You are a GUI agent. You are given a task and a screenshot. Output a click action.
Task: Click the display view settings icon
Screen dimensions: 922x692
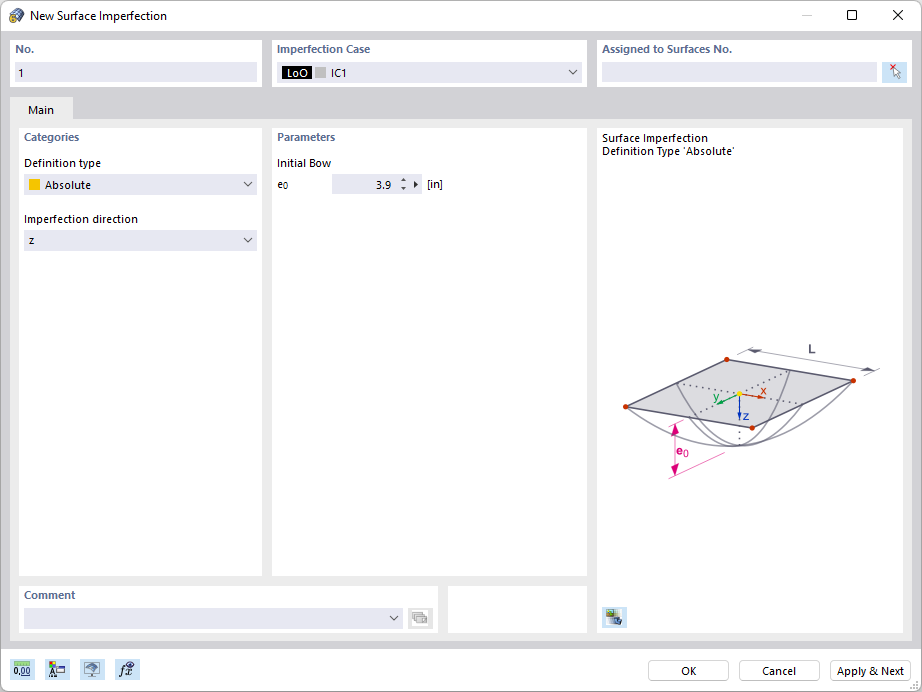(x=92, y=669)
